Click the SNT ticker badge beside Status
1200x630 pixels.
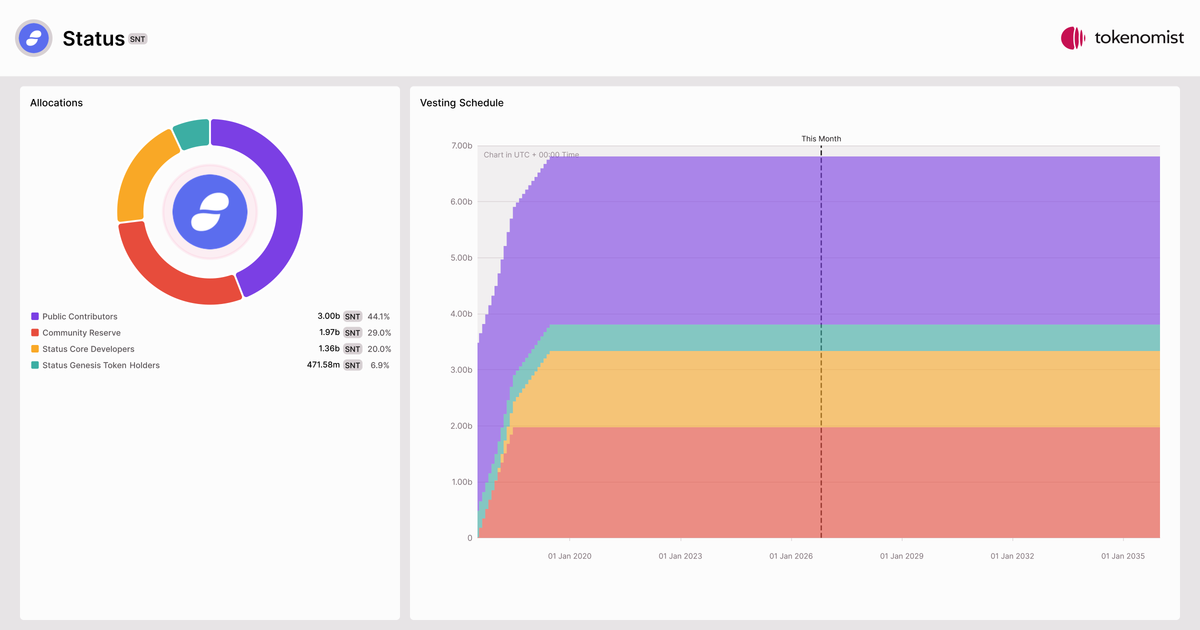[138, 39]
